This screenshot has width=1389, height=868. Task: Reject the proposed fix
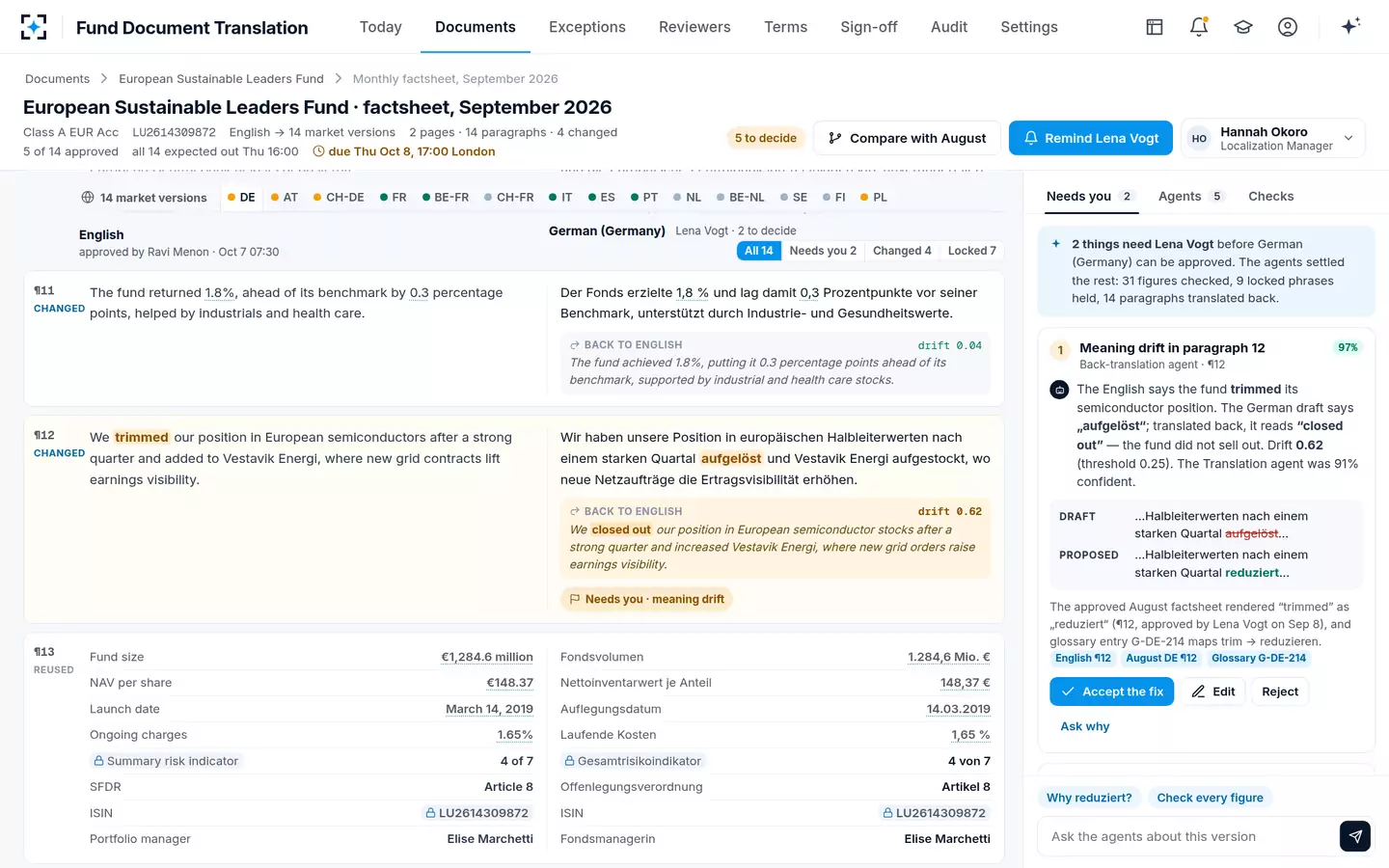[1280, 692]
